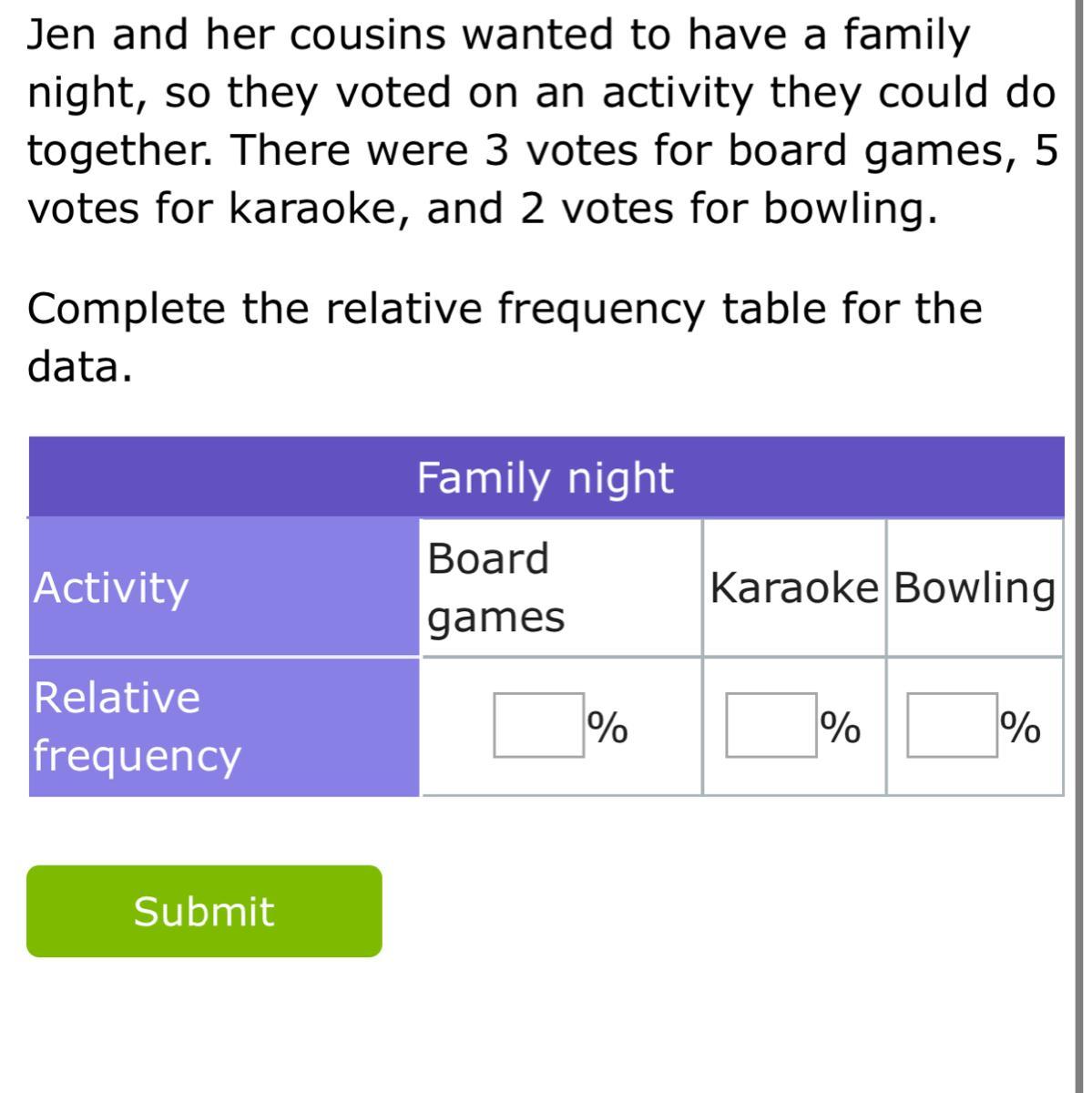Select the Activity row label cell
Image resolution: width=1092 pixels, height=1093 pixels.
tap(224, 587)
